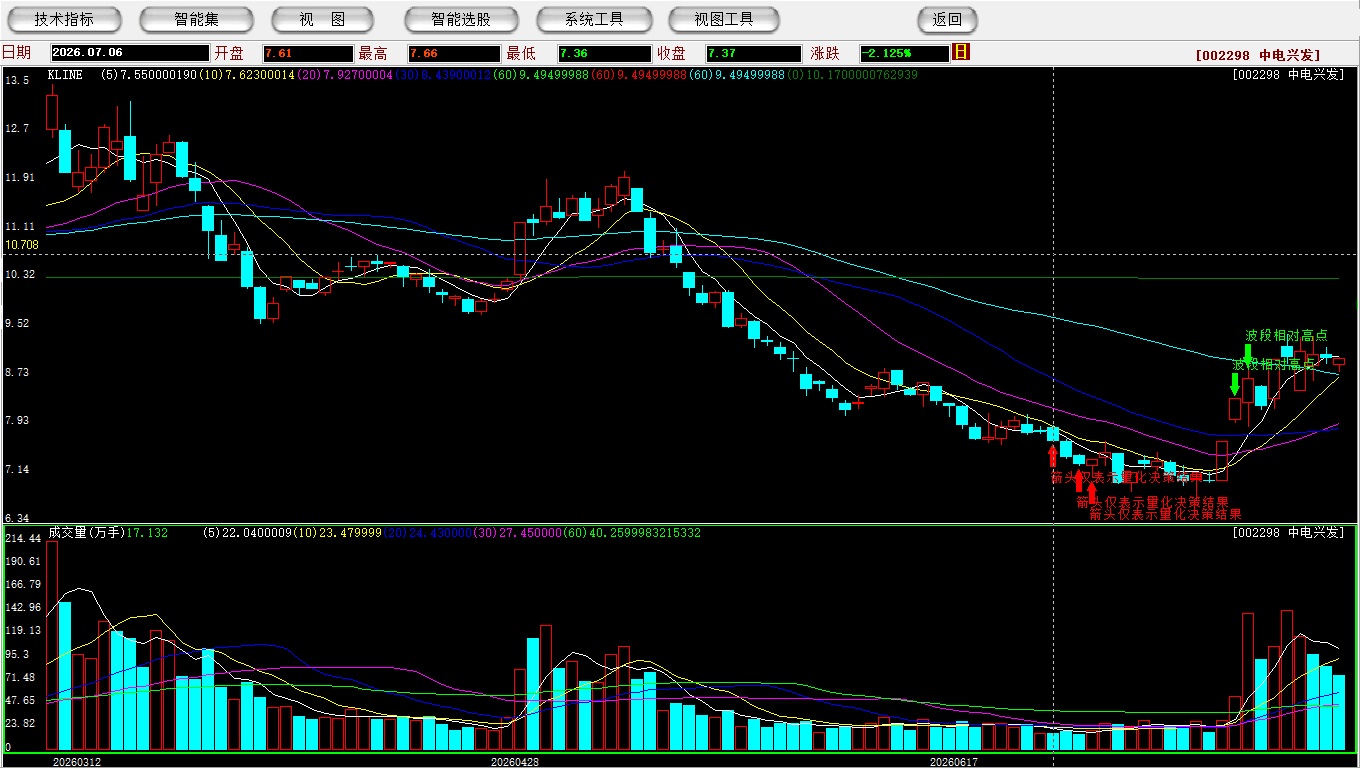Image resolution: width=1360 pixels, height=768 pixels.
Task: Click the 20260617 date marker
Action: click(x=954, y=761)
